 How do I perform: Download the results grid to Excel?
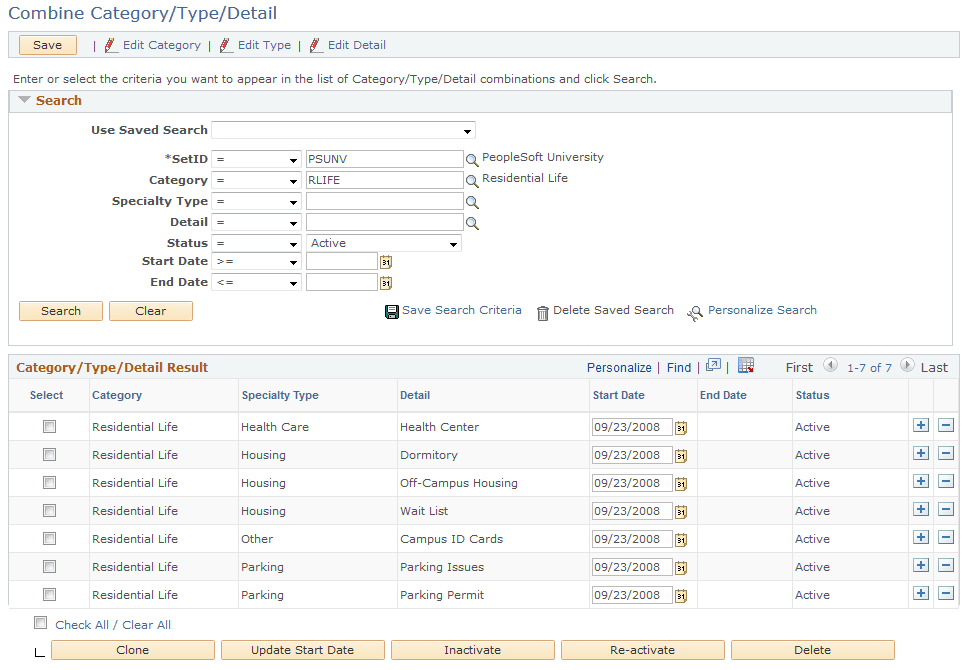(x=745, y=365)
